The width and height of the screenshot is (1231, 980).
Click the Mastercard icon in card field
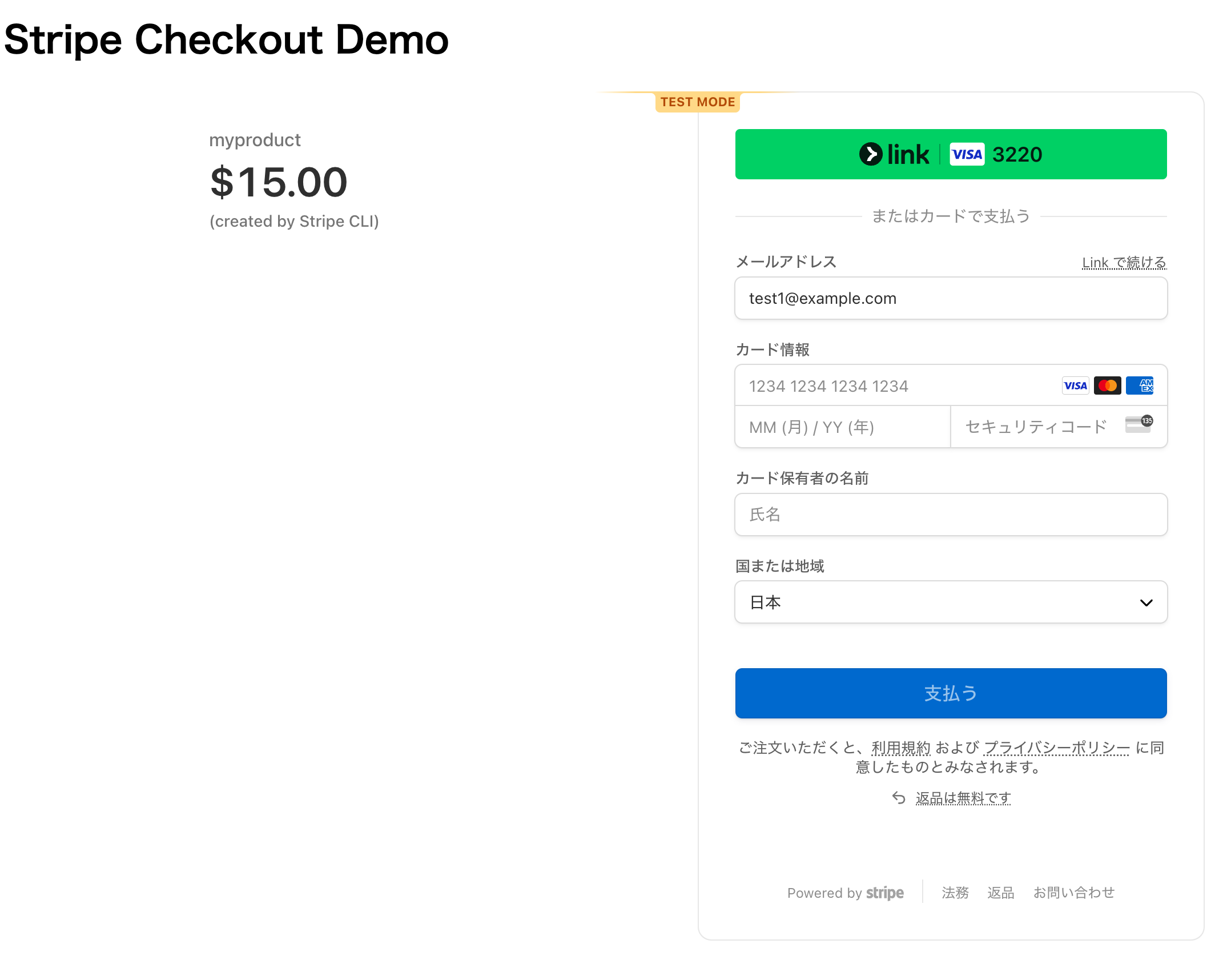tap(1107, 385)
